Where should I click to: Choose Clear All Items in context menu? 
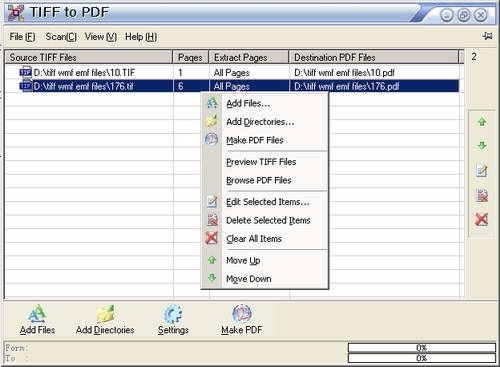265,239
